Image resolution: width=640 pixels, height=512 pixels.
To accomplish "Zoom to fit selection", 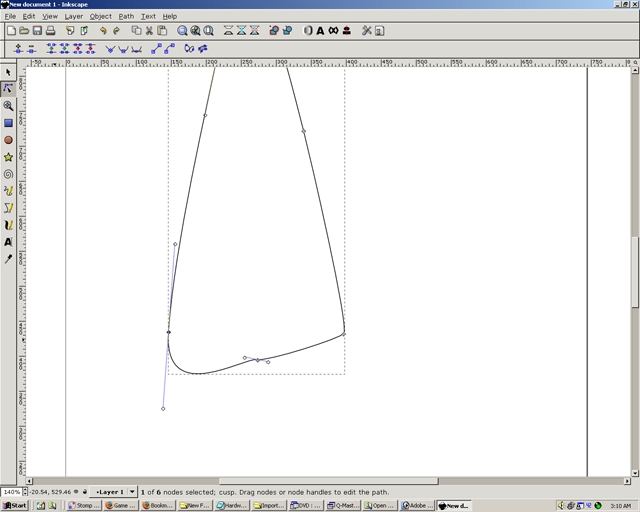I will pos(182,31).
